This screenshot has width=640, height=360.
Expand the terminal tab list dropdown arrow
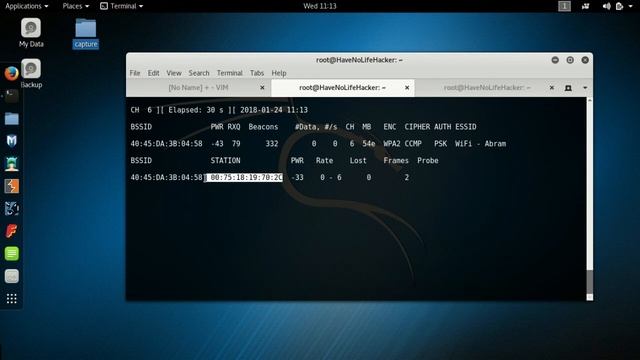coord(585,88)
